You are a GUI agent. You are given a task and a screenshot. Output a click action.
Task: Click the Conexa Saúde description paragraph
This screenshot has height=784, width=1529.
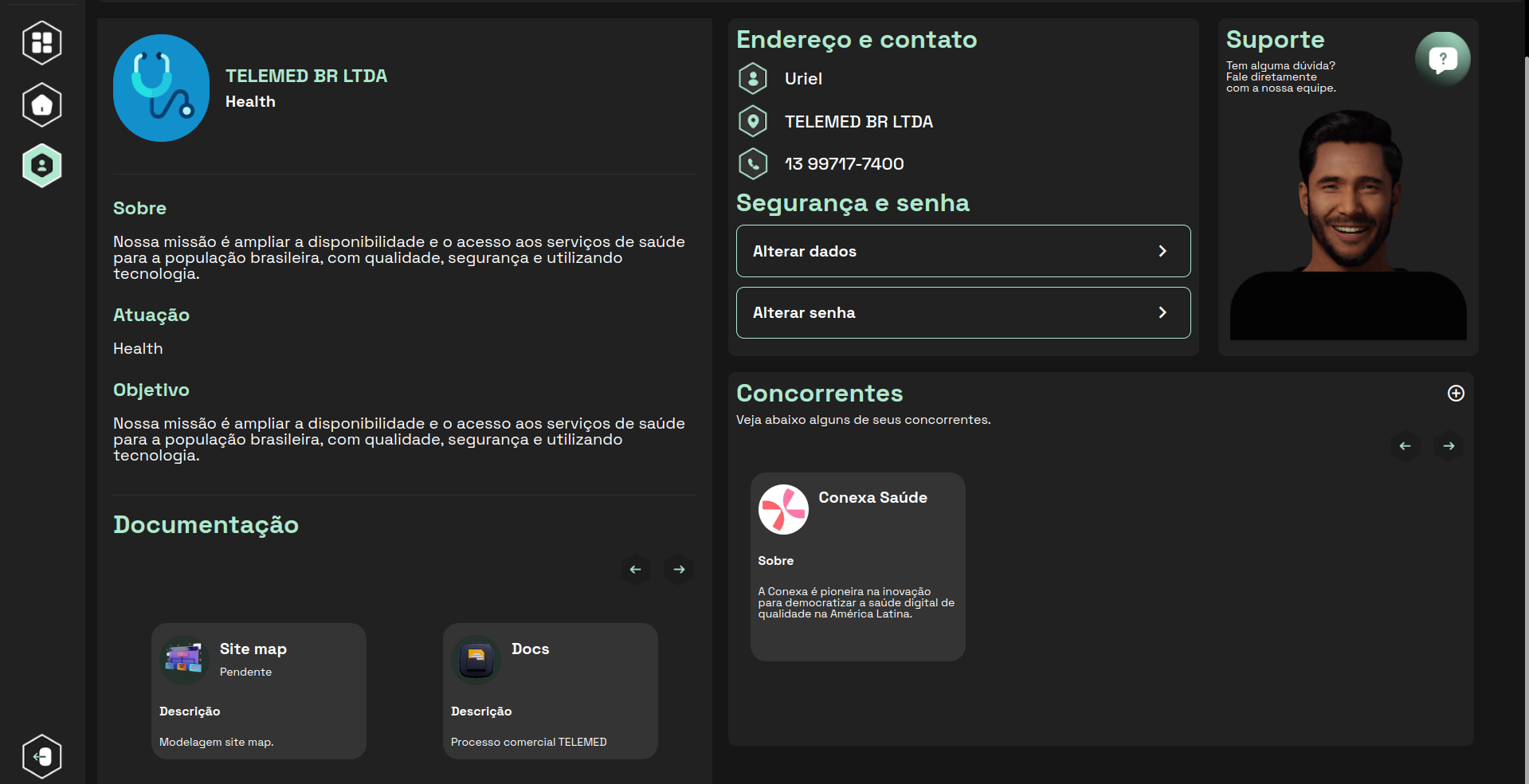pos(856,602)
